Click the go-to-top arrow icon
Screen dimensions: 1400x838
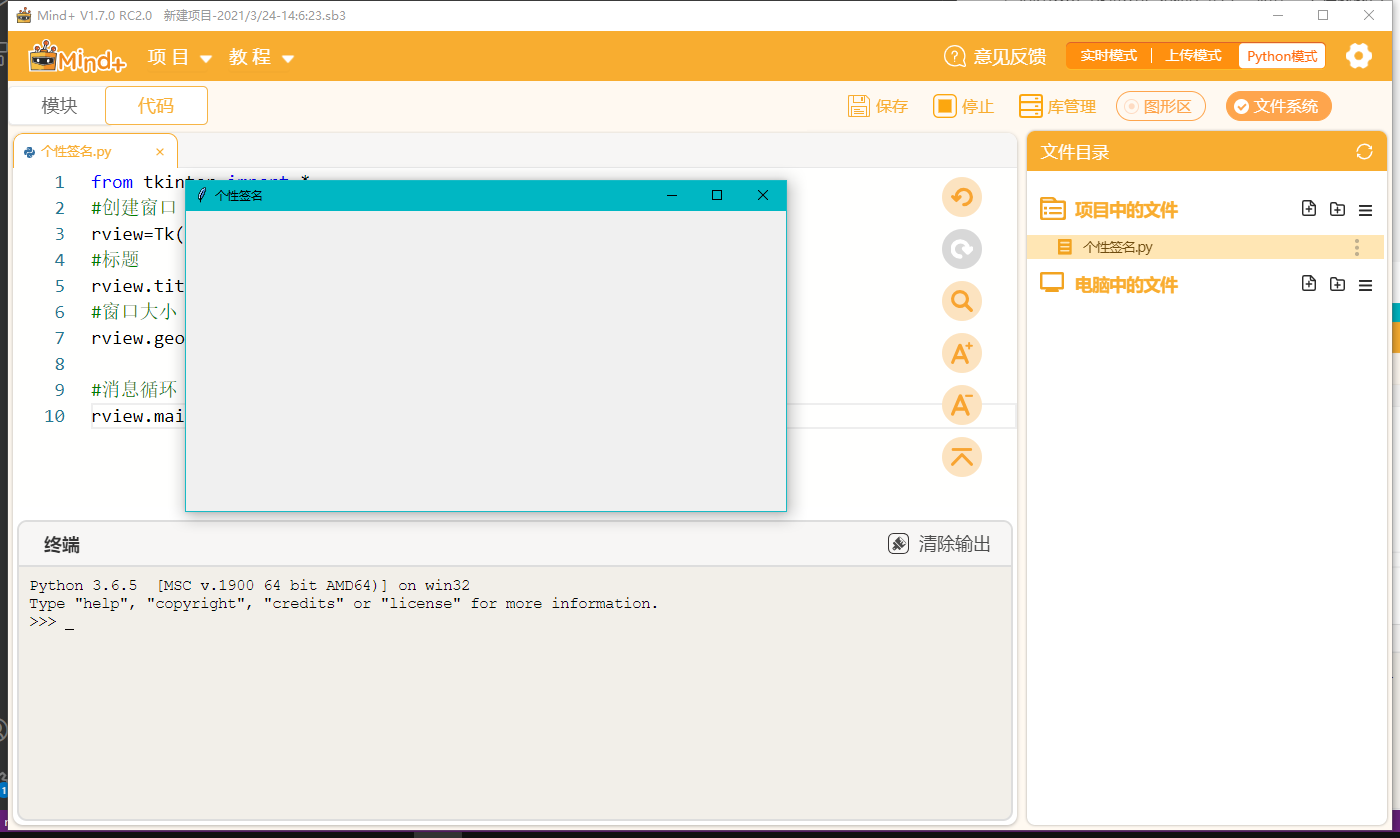(962, 456)
